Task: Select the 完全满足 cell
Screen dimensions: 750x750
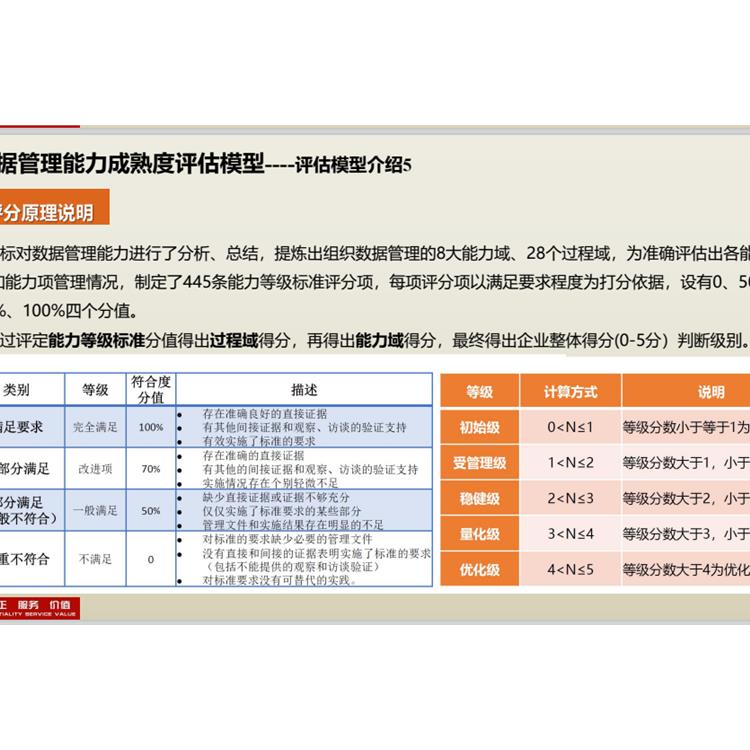Action: [x=95, y=427]
